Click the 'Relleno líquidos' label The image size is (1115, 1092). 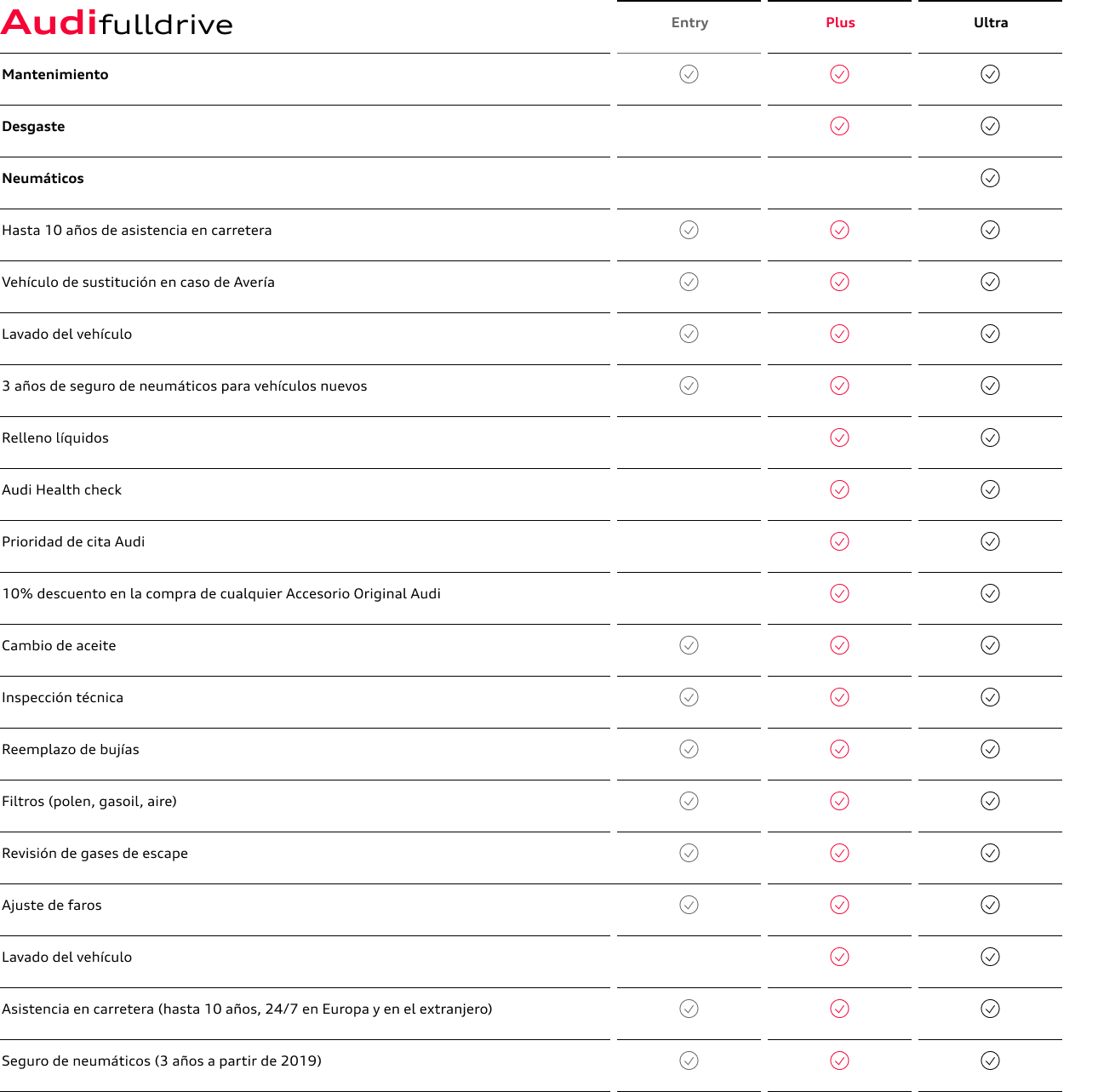pyautogui.click(x=55, y=438)
